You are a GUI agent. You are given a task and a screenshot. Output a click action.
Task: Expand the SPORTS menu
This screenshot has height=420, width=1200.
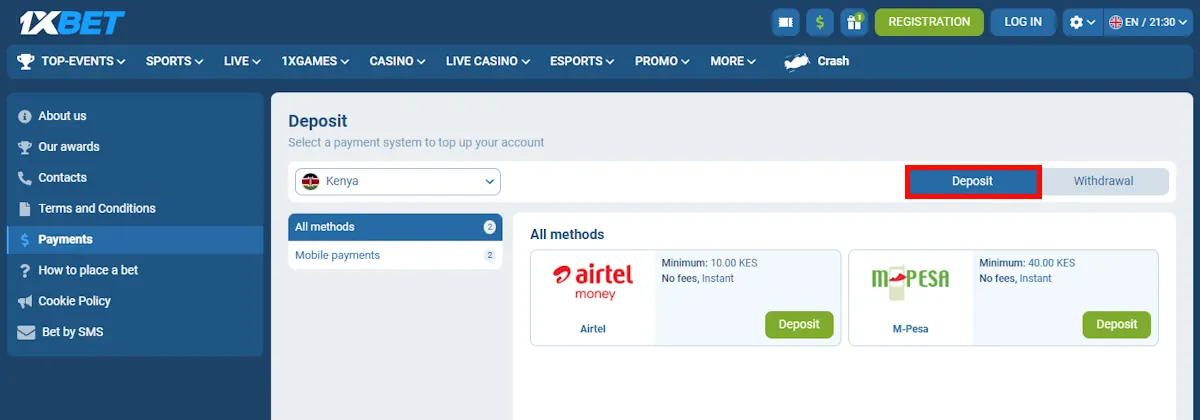pyautogui.click(x=175, y=61)
